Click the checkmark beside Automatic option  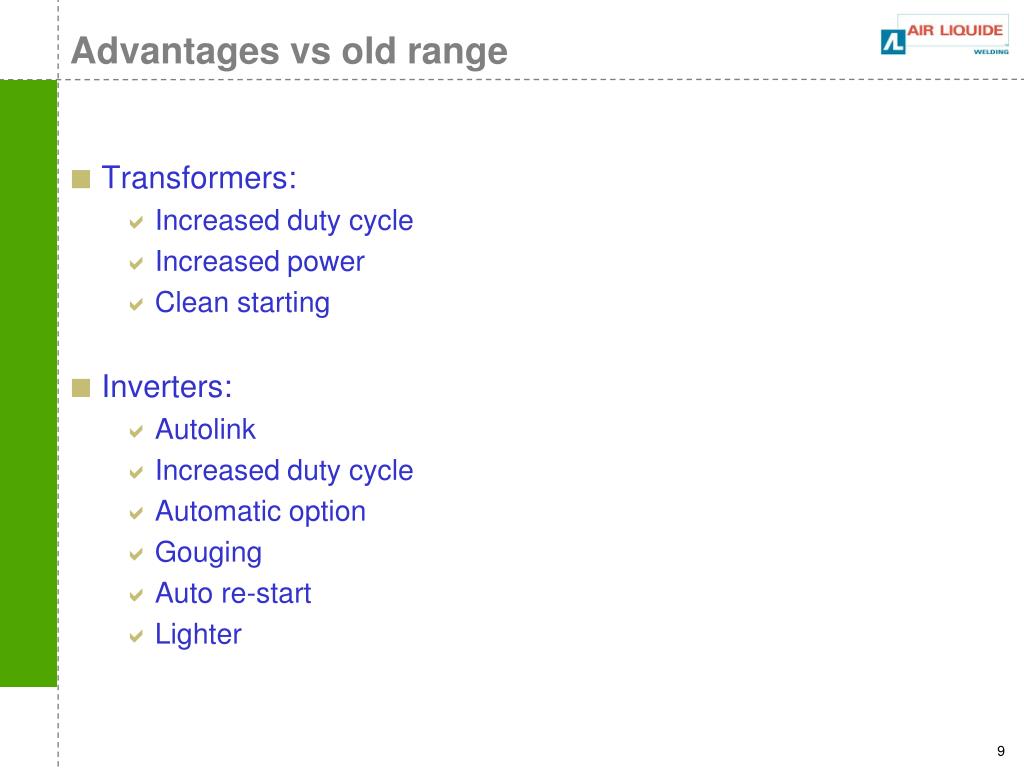[136, 513]
